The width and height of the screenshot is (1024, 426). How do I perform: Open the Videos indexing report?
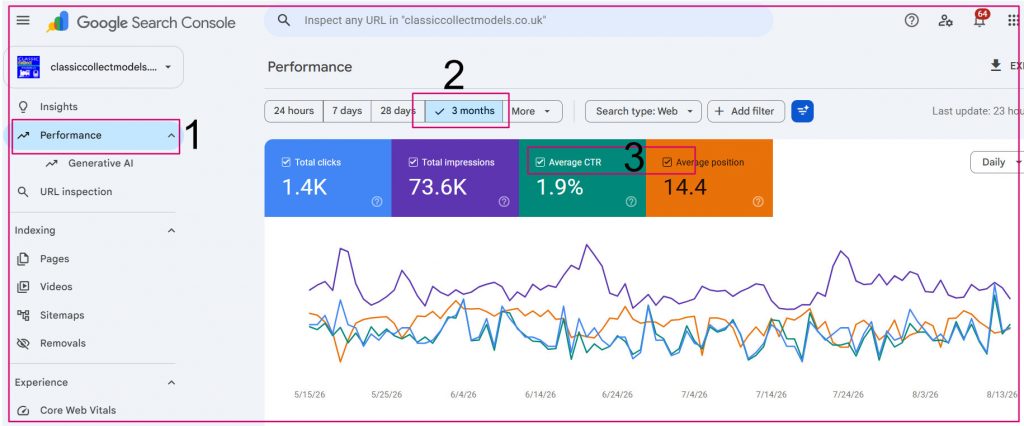coord(56,286)
